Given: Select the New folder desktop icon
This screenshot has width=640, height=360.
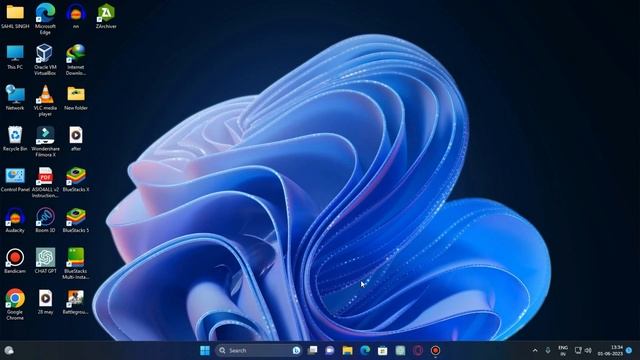Looking at the screenshot, I should (76, 98).
